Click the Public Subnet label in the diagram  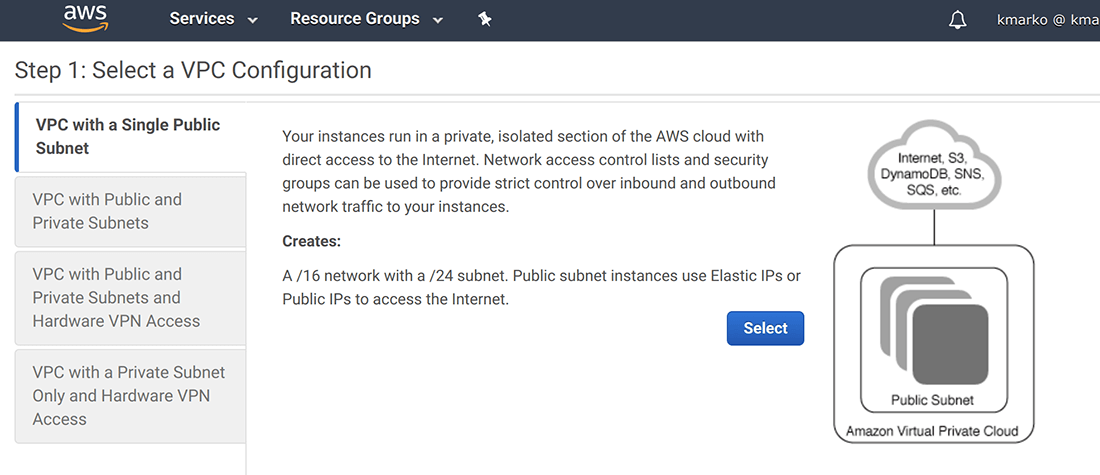[x=932, y=400]
